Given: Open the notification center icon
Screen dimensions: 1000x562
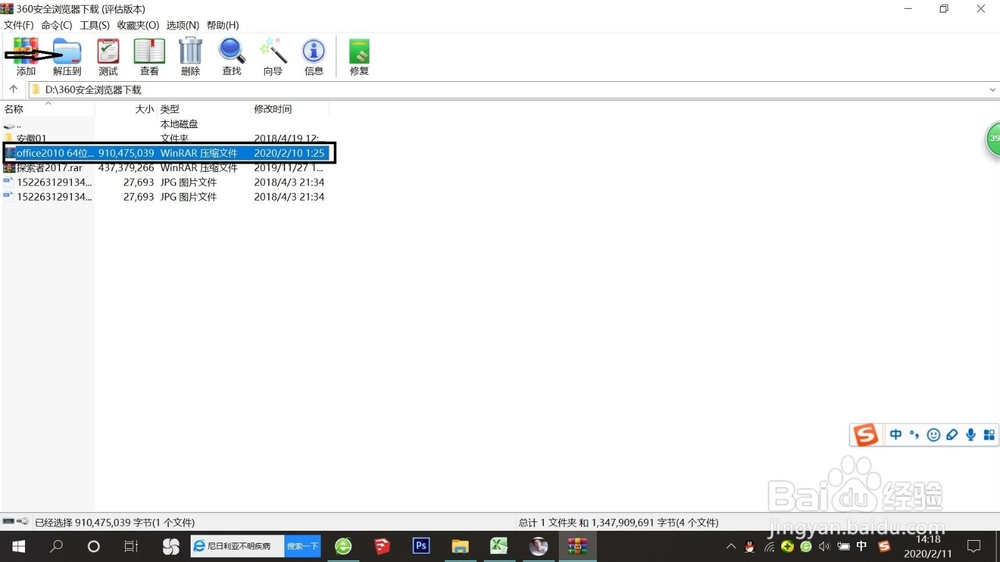Looking at the screenshot, I should click(973, 546).
